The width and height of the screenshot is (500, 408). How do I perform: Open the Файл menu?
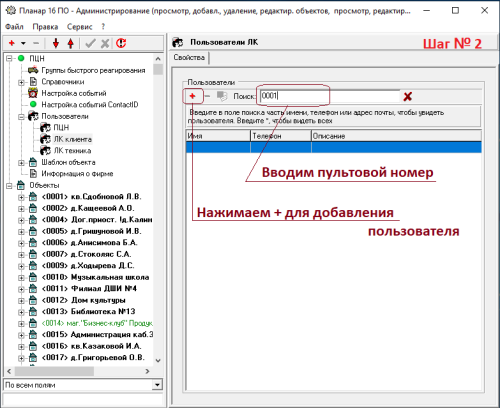[14, 27]
